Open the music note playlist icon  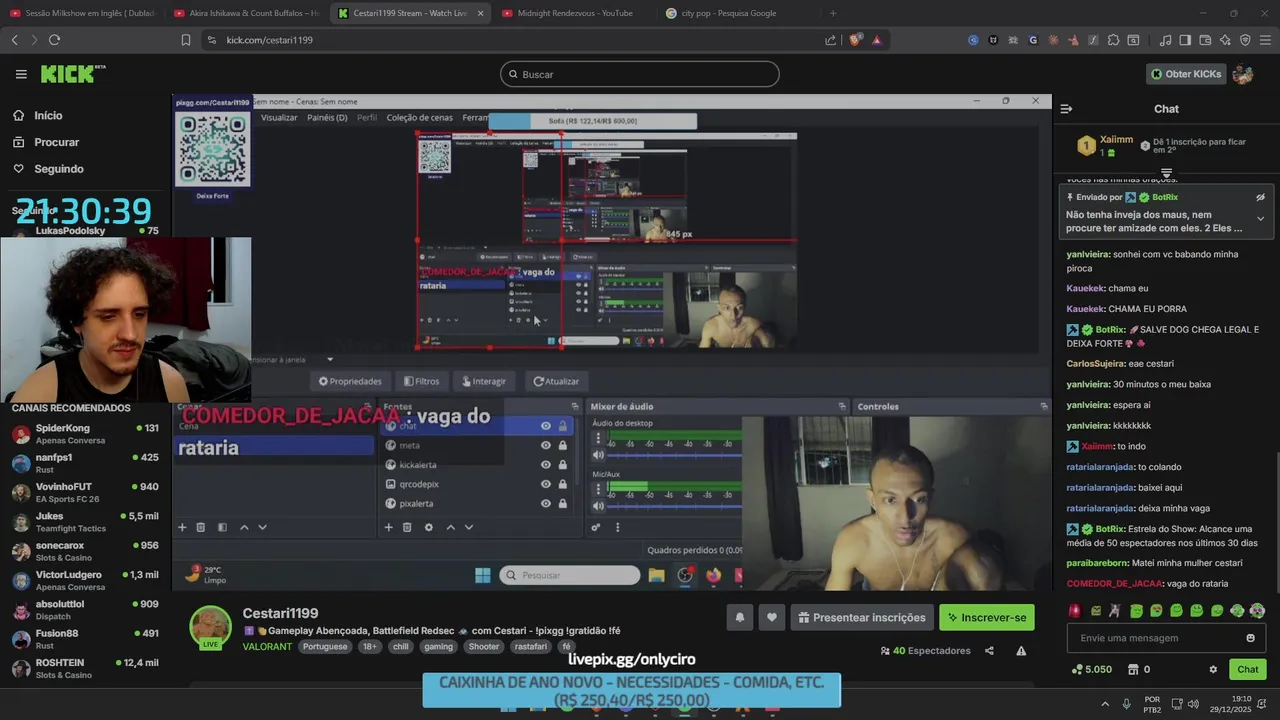coord(1165,40)
